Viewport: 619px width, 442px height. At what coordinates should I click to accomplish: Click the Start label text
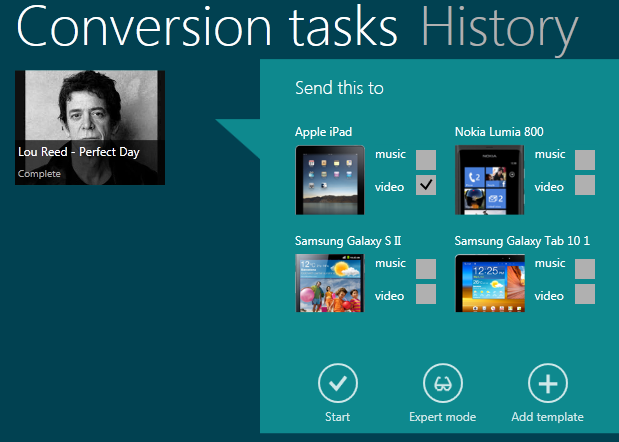point(338,417)
